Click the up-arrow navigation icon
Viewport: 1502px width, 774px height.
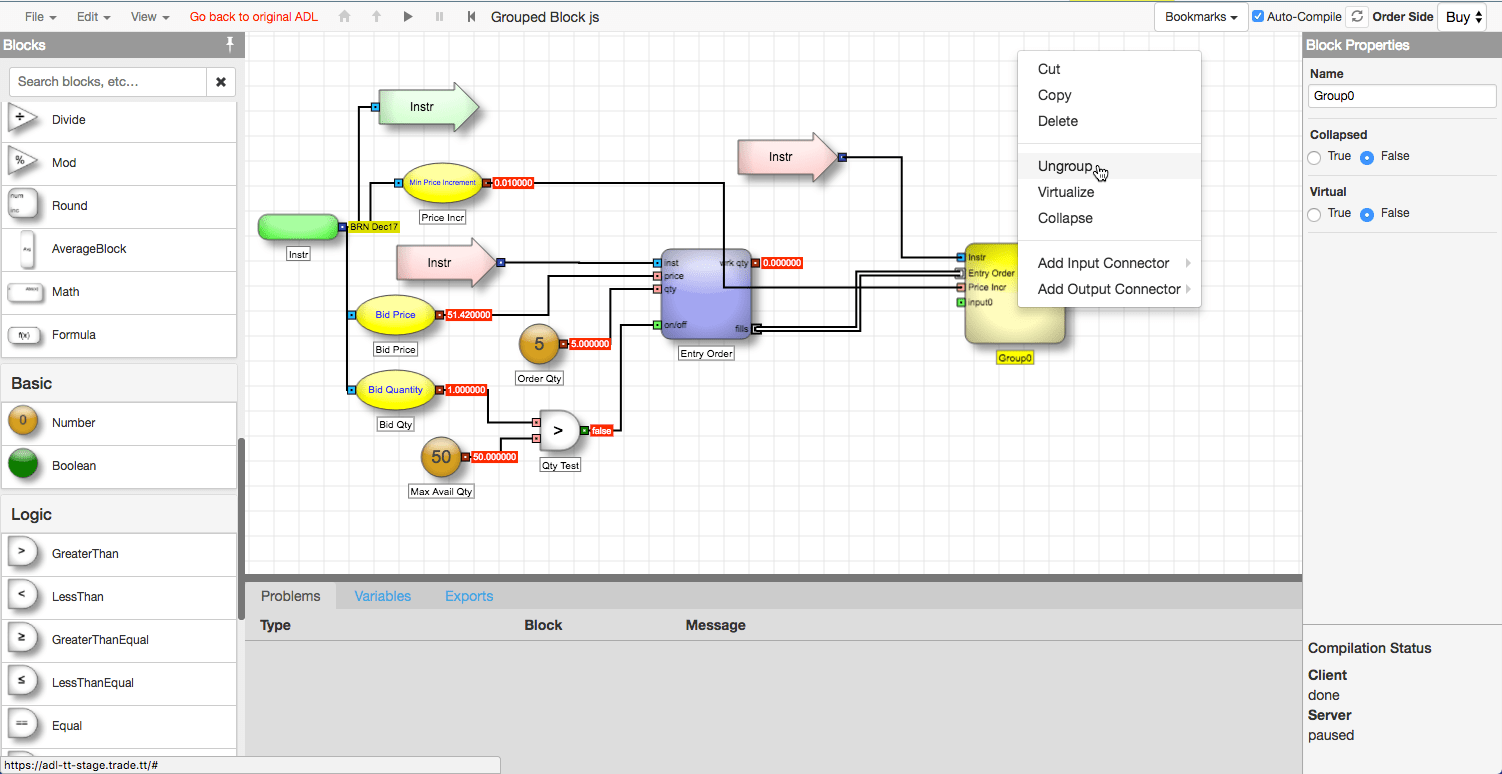(x=376, y=17)
